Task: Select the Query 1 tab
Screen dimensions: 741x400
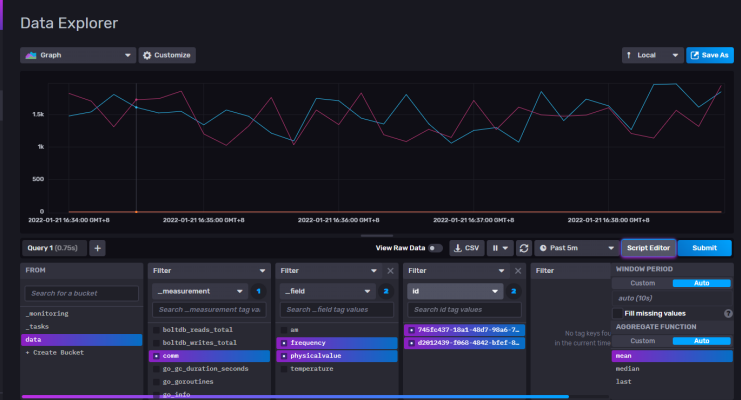Action: (x=52, y=248)
